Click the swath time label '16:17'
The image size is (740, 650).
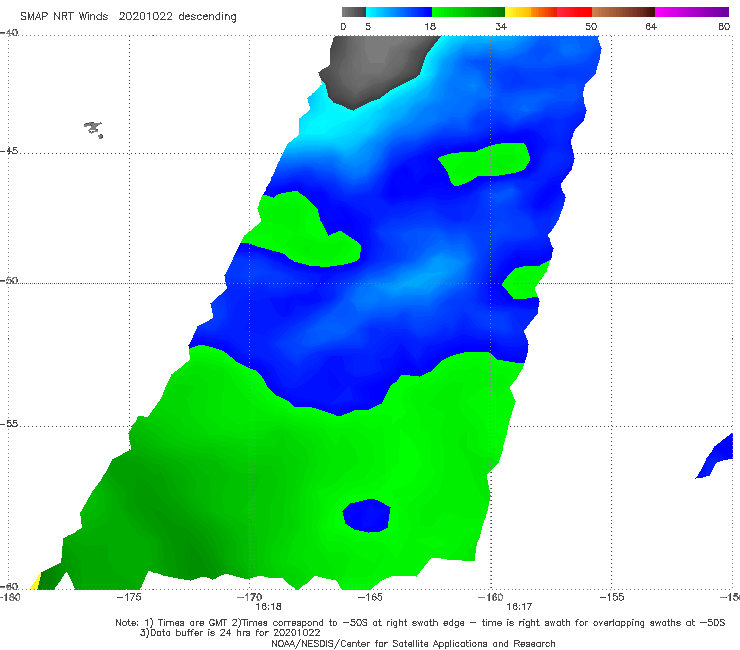[x=519, y=607]
